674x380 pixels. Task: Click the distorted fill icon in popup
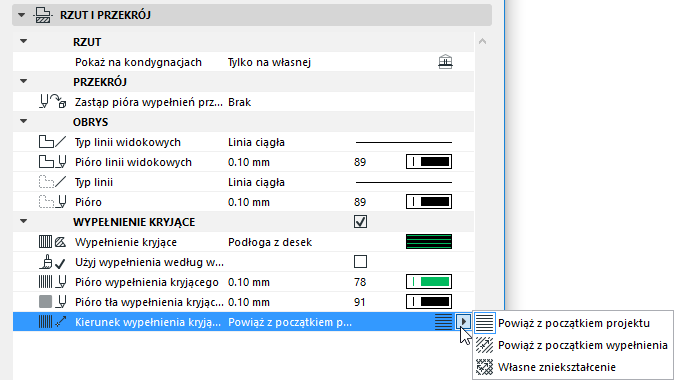click(484, 367)
